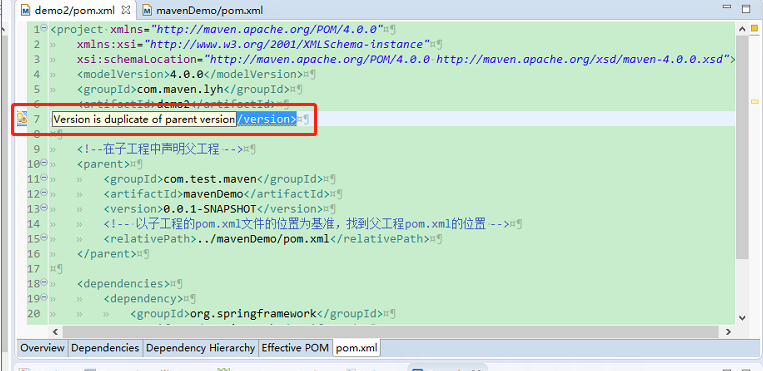Collapse the artifactId fold on line 12

point(44,193)
